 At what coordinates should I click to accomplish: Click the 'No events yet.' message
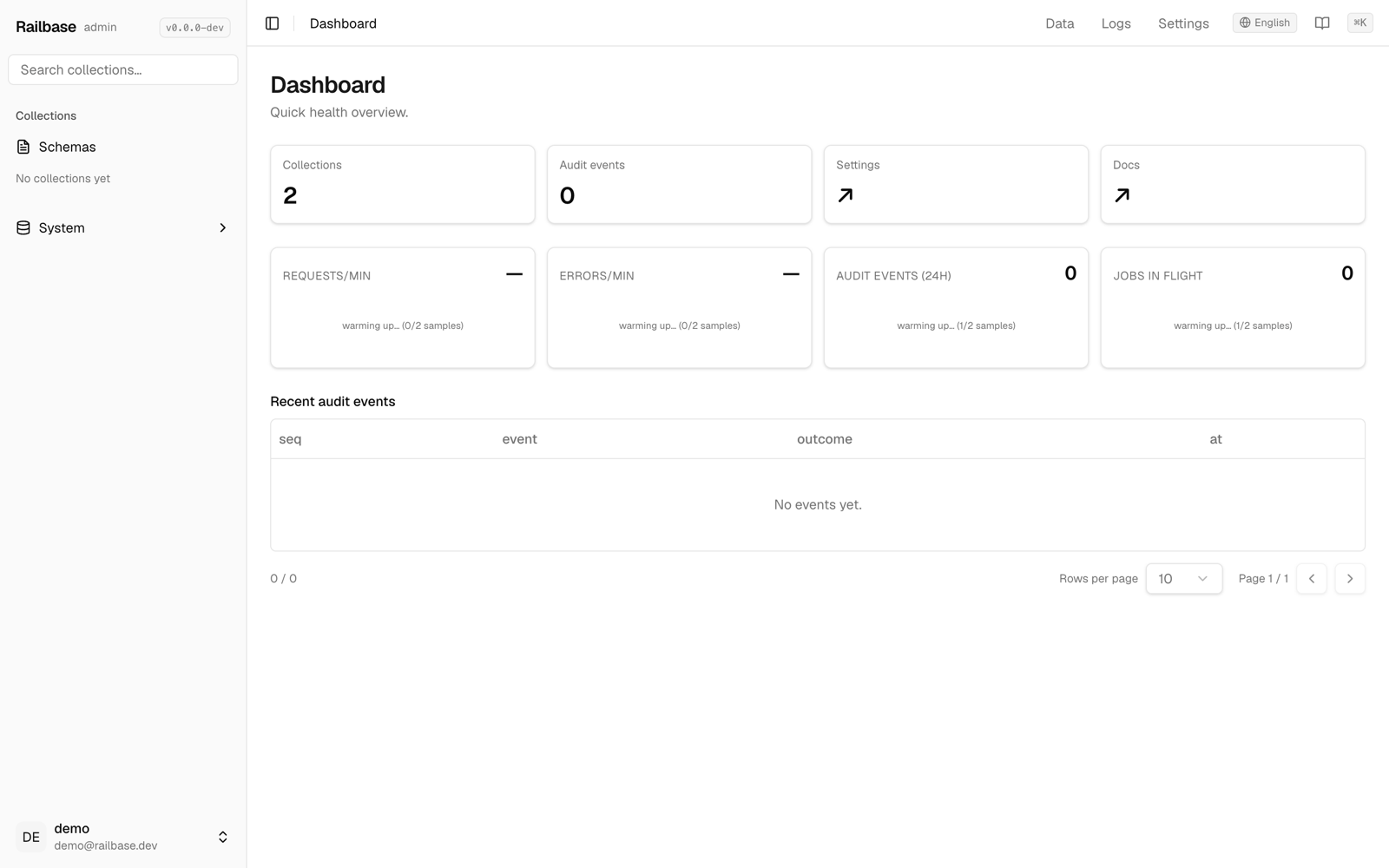click(818, 504)
